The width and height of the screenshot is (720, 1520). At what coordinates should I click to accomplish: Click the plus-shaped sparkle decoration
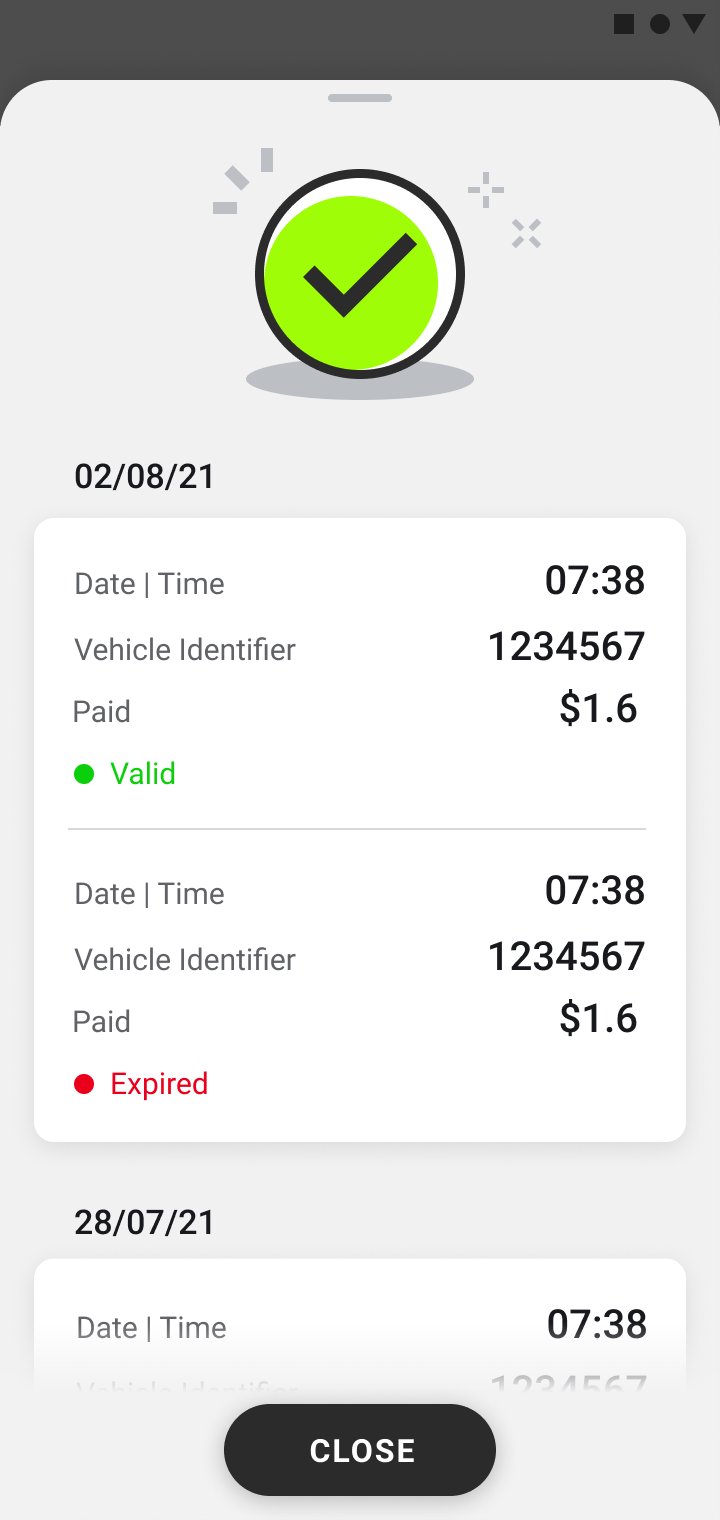pyautogui.click(x=486, y=189)
